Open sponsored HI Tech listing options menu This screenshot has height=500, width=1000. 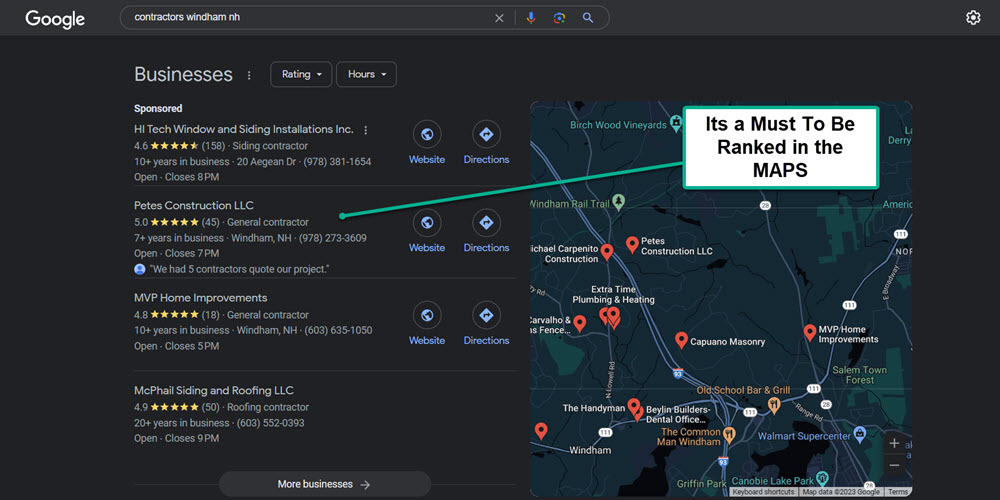(x=366, y=130)
